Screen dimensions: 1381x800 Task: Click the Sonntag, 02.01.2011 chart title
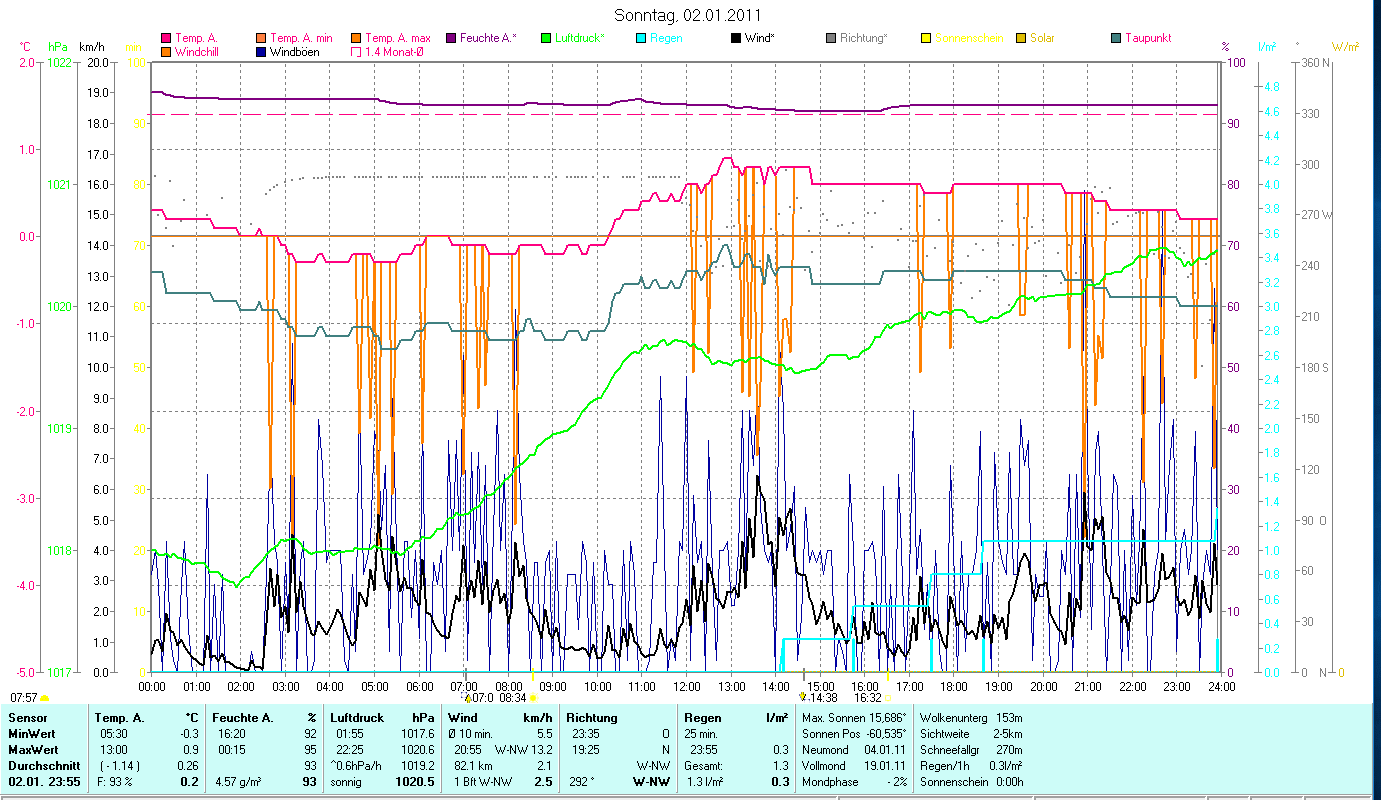690,16
